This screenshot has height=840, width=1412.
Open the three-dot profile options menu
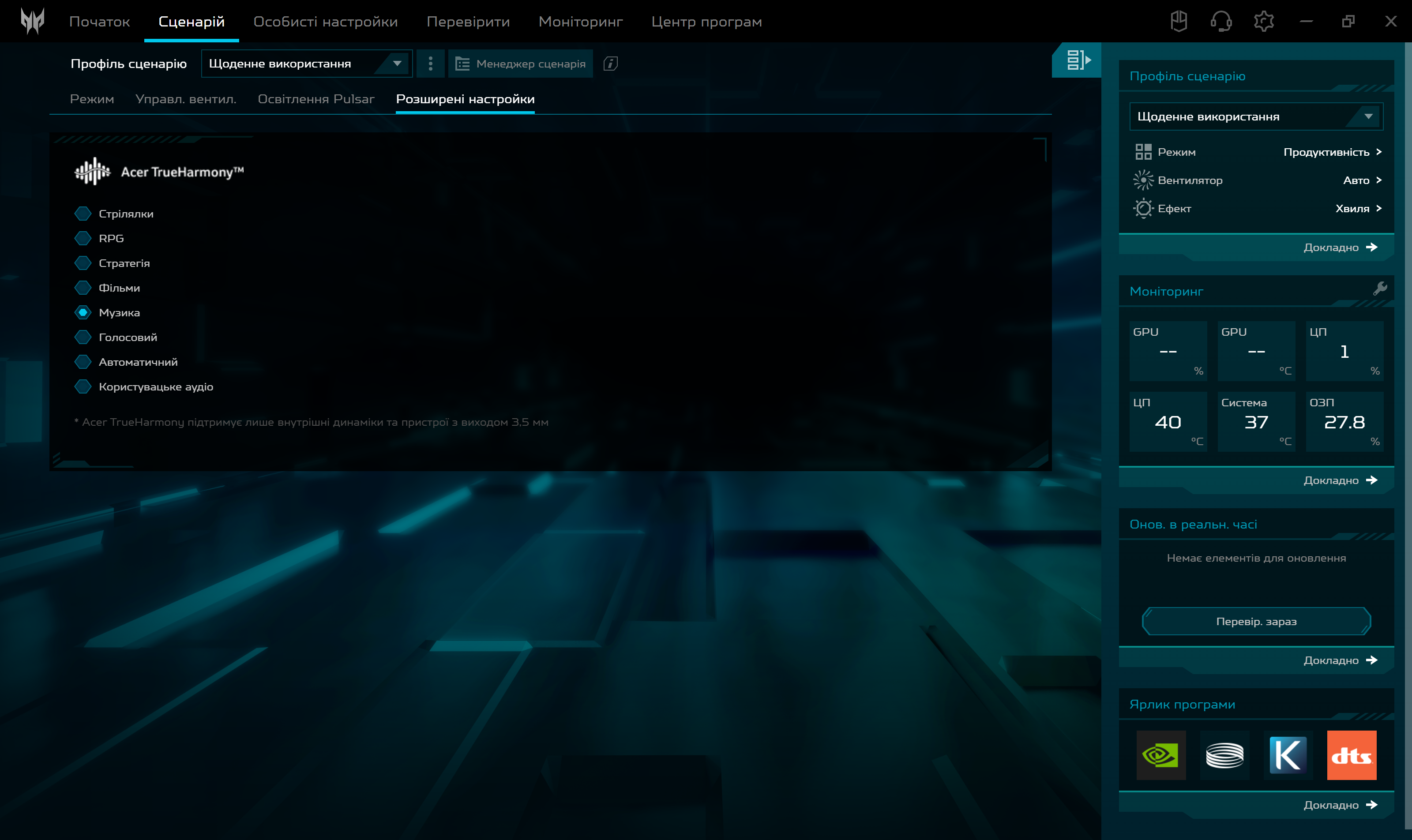(x=430, y=64)
